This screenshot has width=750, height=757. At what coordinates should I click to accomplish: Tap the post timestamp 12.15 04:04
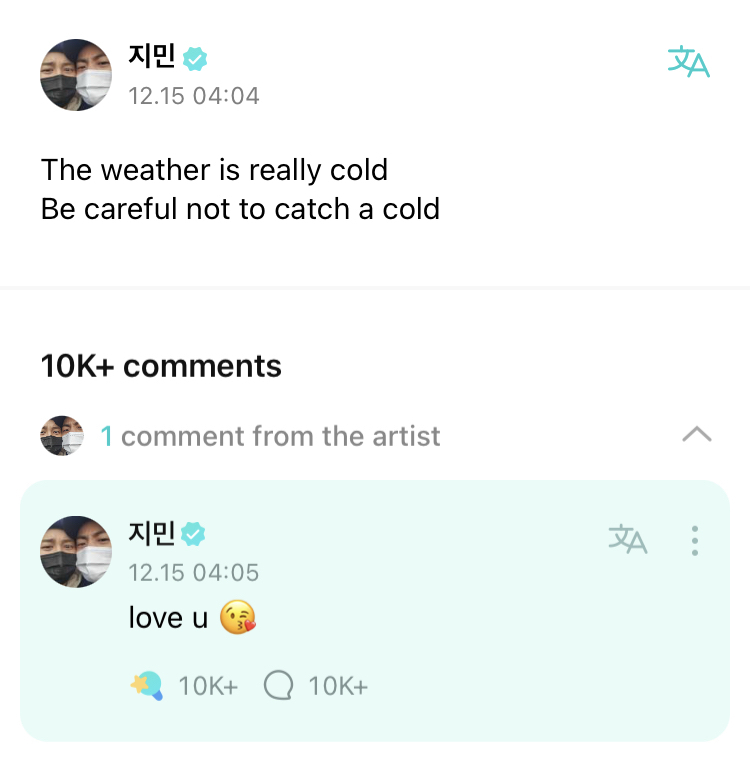pos(193,96)
